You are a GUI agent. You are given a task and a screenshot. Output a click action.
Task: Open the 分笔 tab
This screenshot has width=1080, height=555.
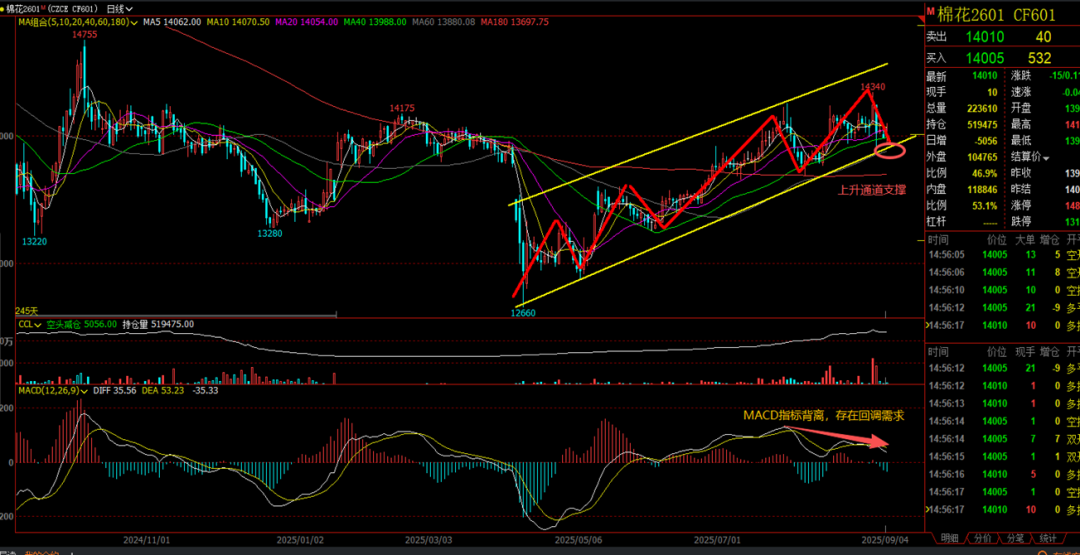tap(1015, 537)
